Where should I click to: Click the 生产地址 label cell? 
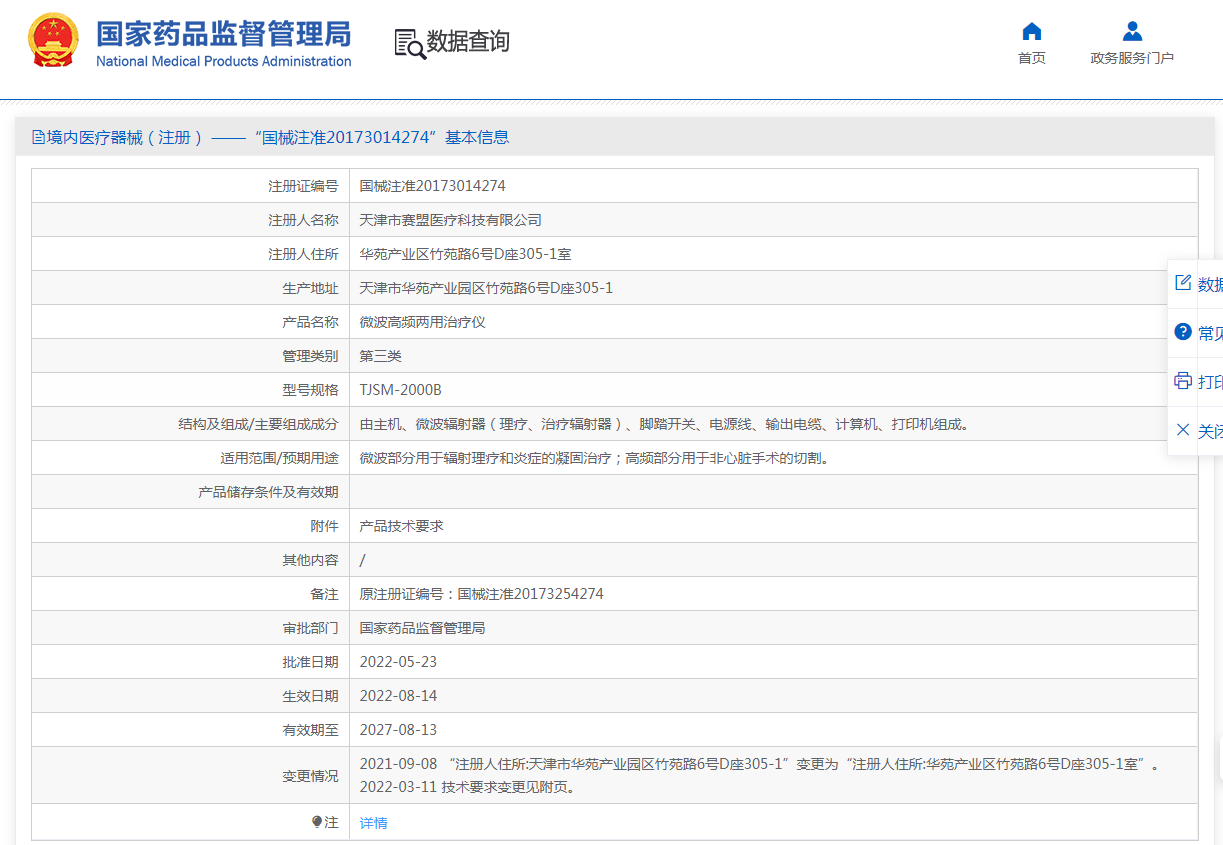(191, 288)
